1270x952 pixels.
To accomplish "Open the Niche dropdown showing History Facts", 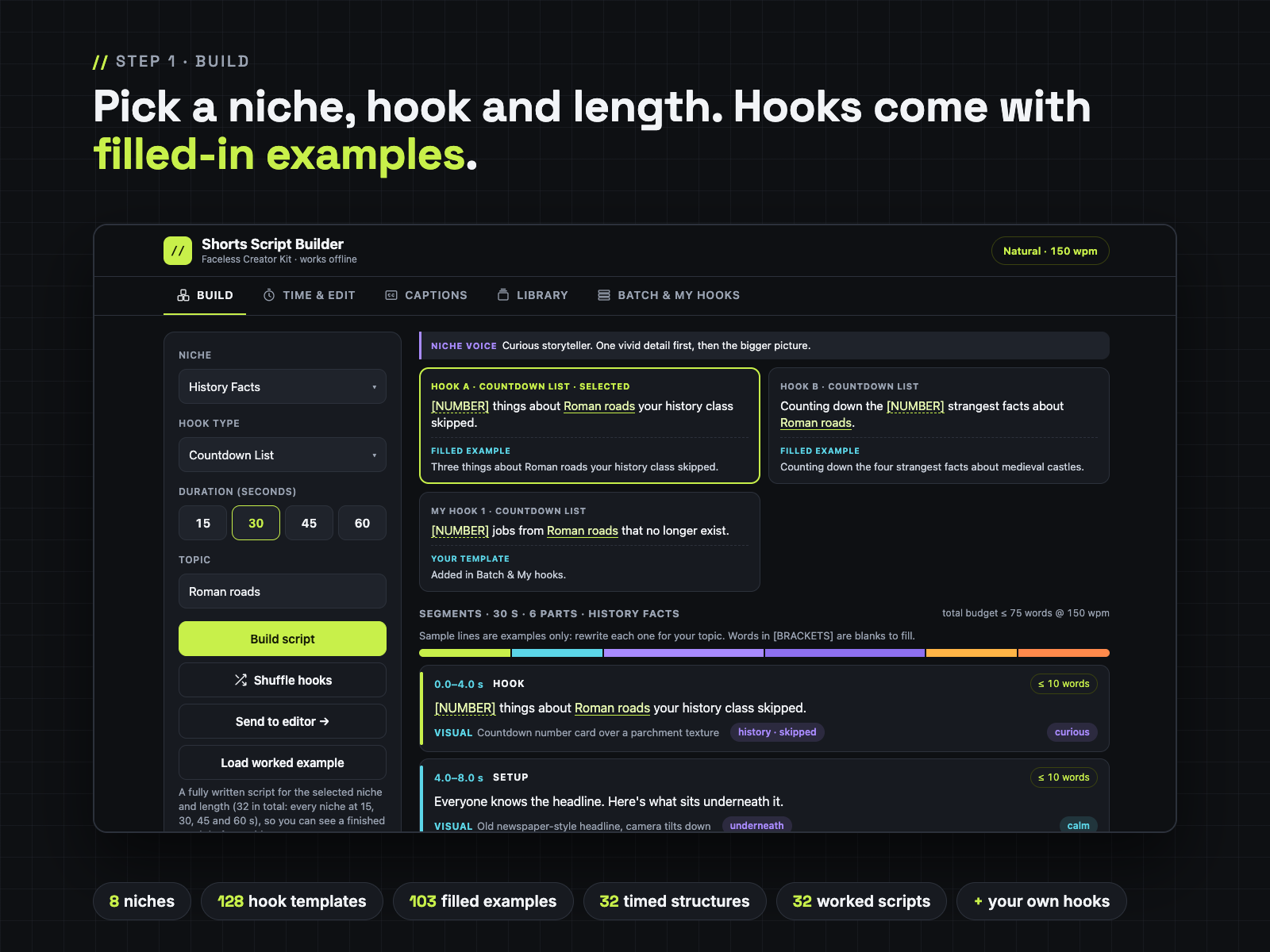I will point(283,386).
